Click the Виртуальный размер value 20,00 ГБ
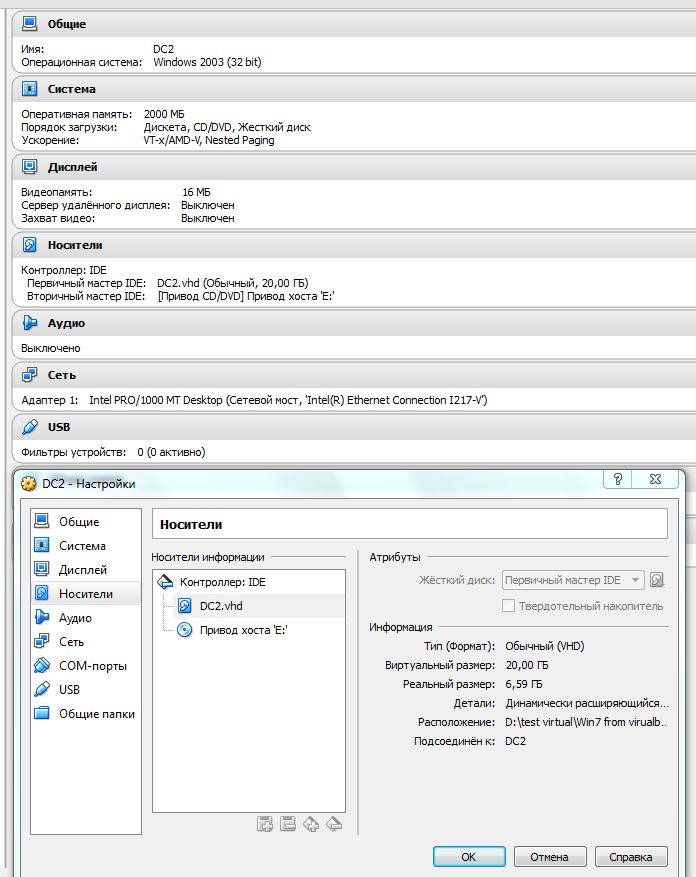This screenshot has height=877, width=696. 526,665
